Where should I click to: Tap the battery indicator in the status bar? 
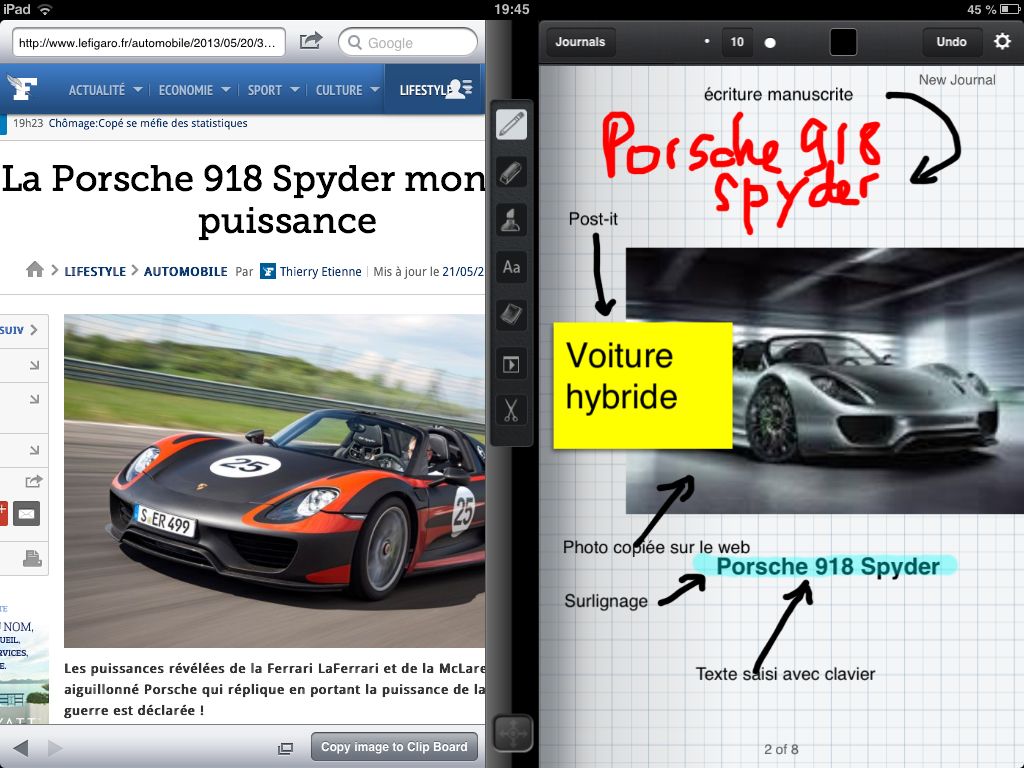click(1010, 9)
